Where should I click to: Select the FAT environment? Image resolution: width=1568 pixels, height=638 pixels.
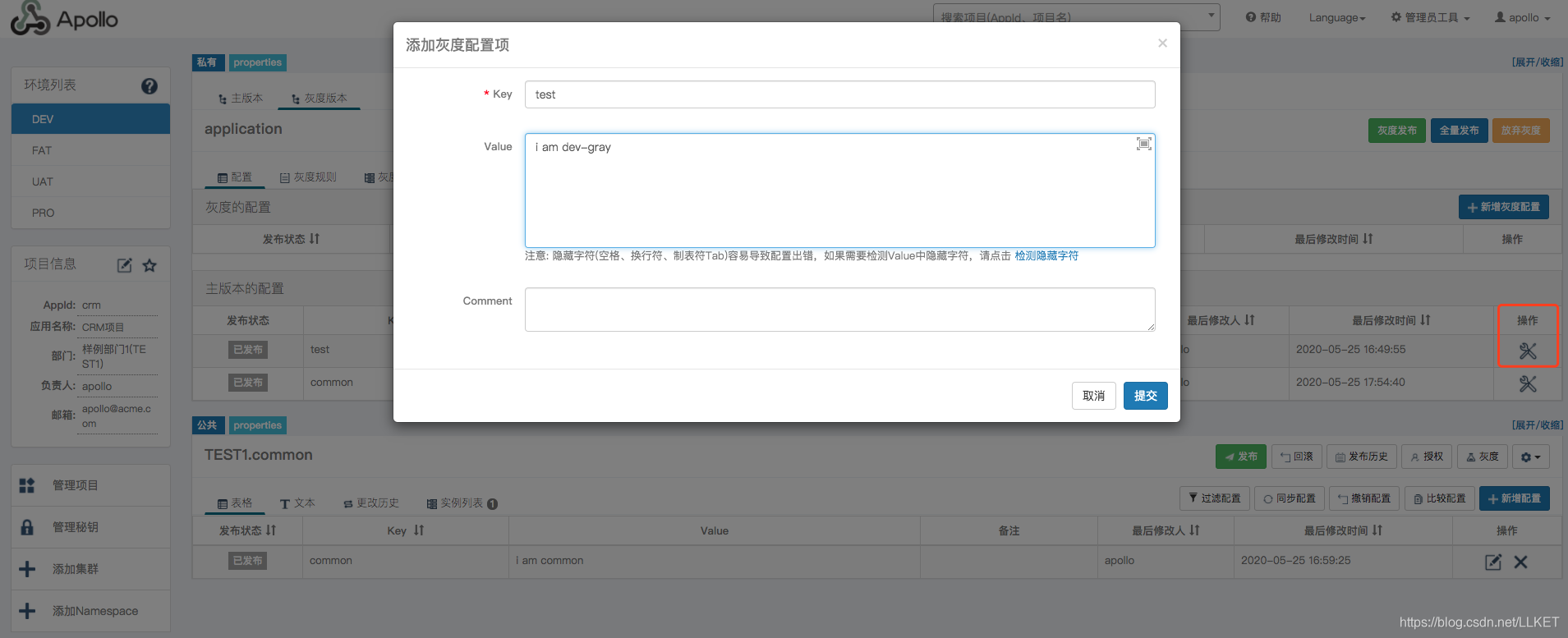coord(90,150)
